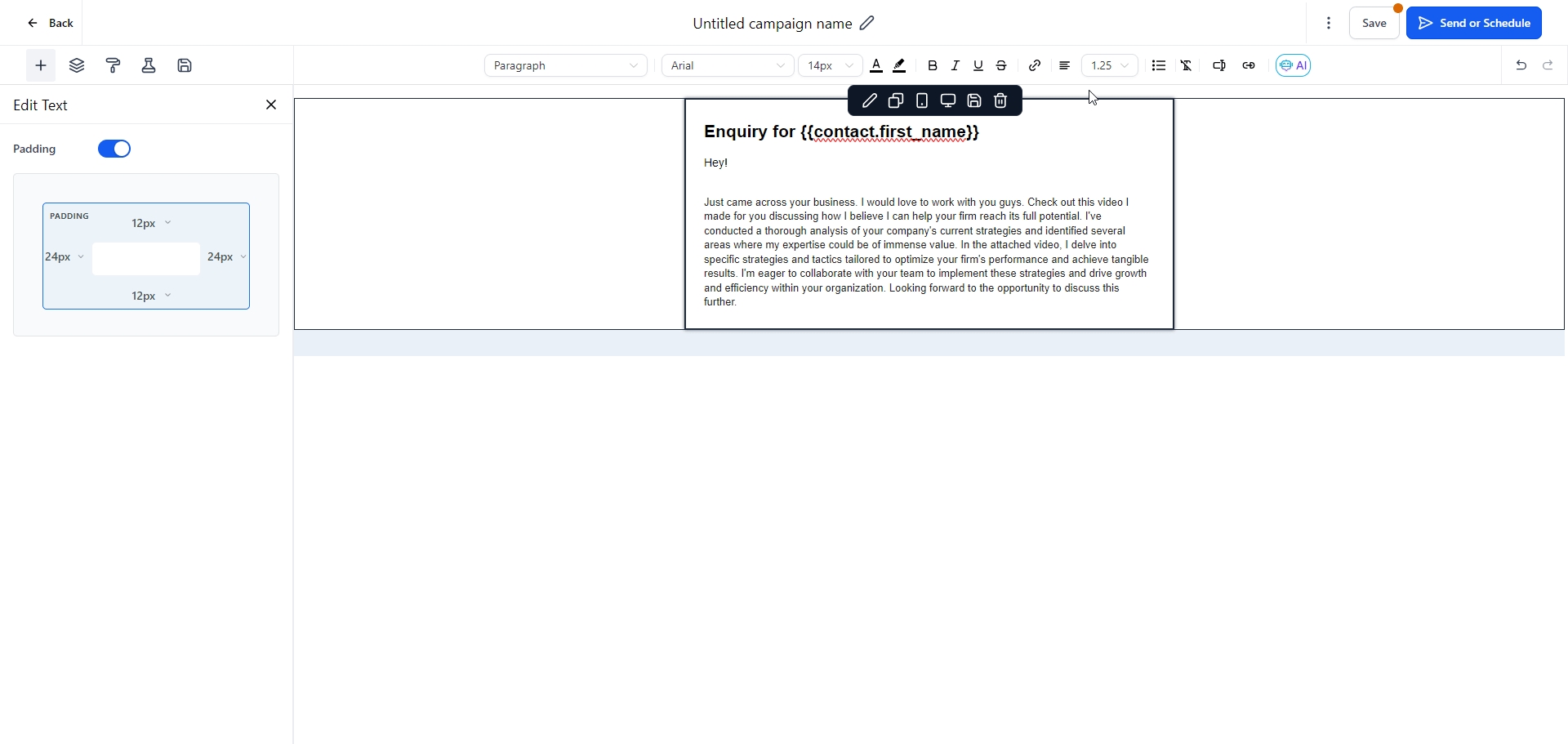Click the add elements plus tab
Image resolution: width=1568 pixels, height=744 pixels.
pos(41,66)
